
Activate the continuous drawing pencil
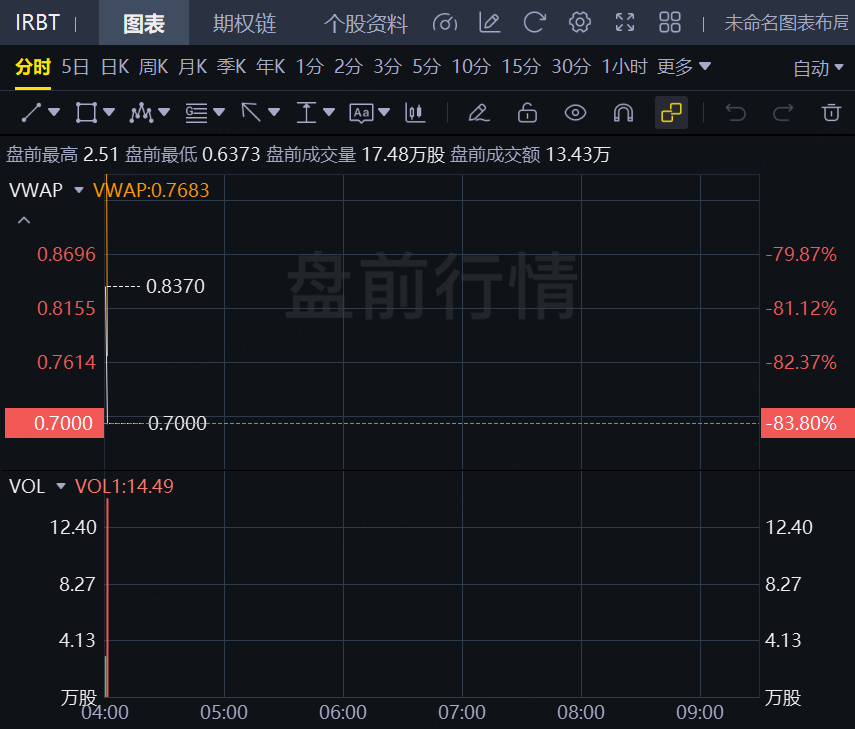tap(479, 113)
